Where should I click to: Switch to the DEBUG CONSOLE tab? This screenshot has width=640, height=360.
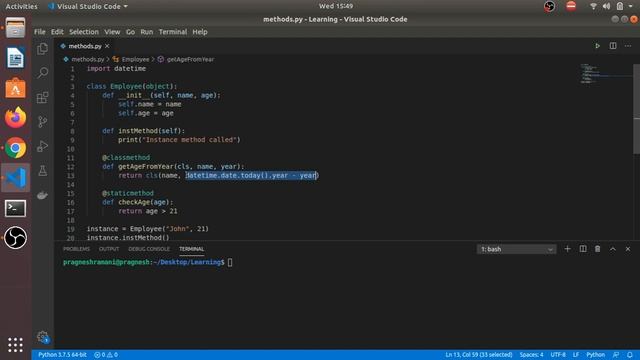click(149, 249)
